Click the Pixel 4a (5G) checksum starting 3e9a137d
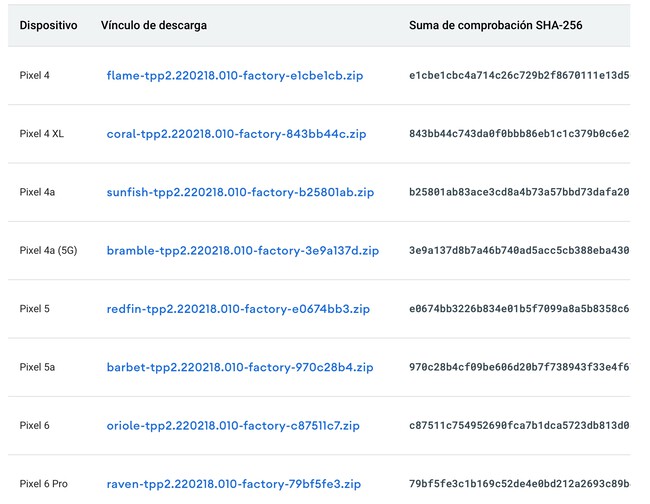 click(519, 251)
